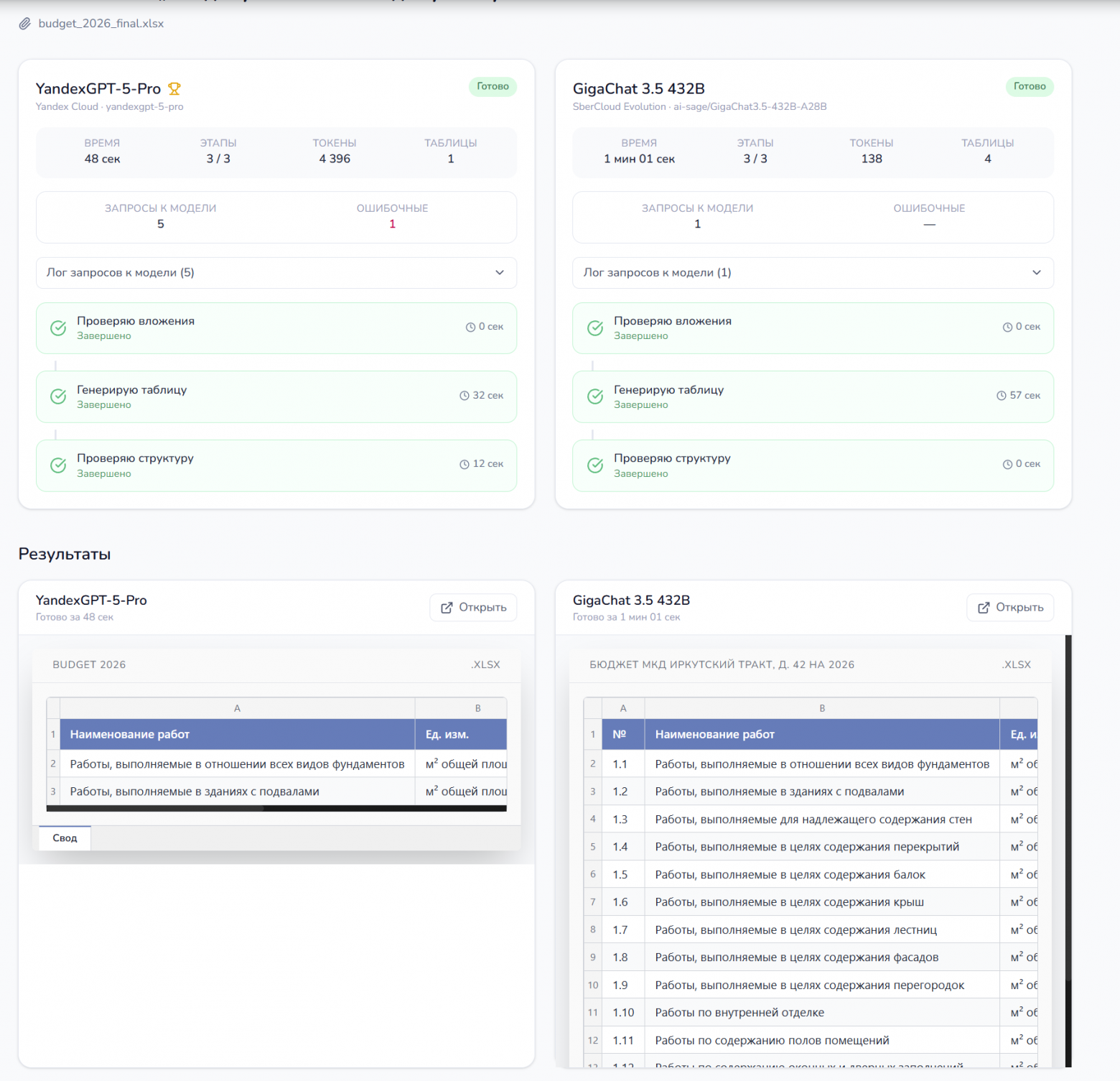The image size is (1120, 1081).
Task: Open the GigaChat 3.5 432B result with 'Открыть'
Action: tap(1010, 608)
